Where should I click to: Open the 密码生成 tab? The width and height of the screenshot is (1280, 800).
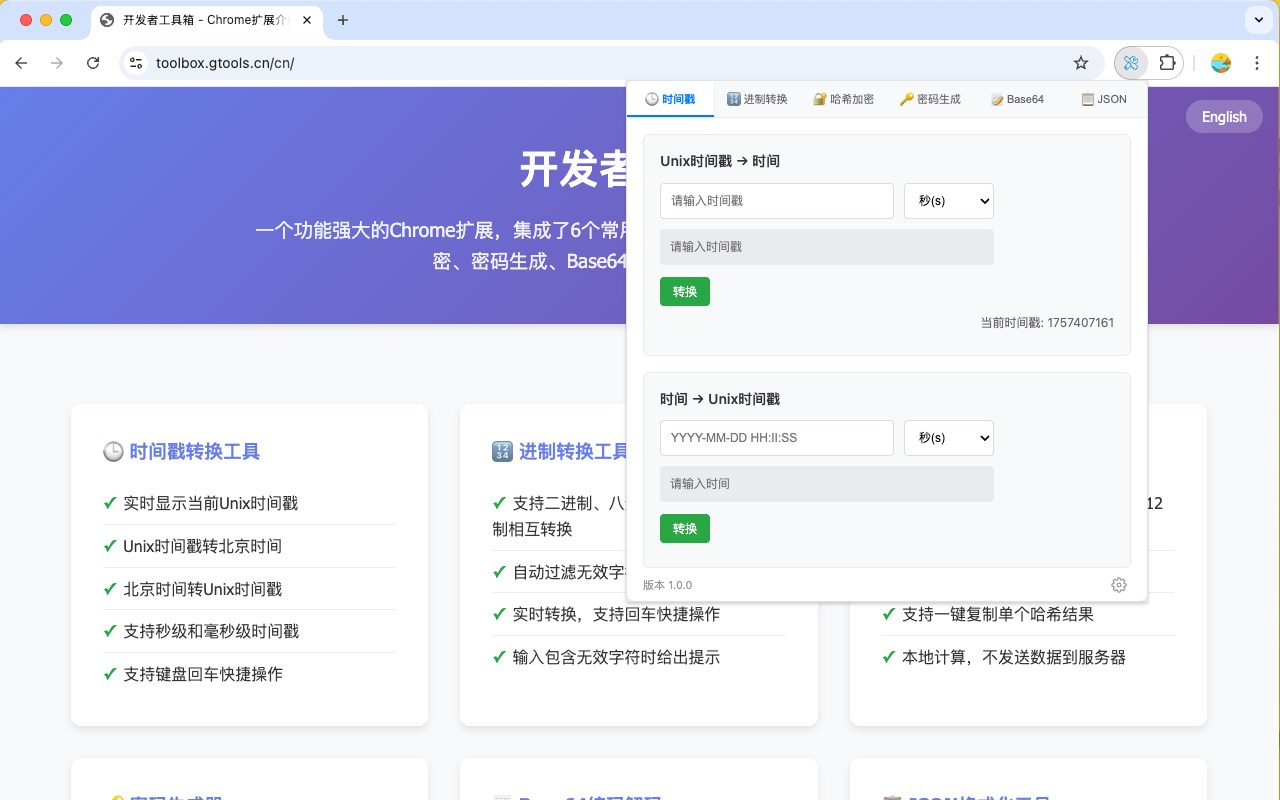pos(930,99)
